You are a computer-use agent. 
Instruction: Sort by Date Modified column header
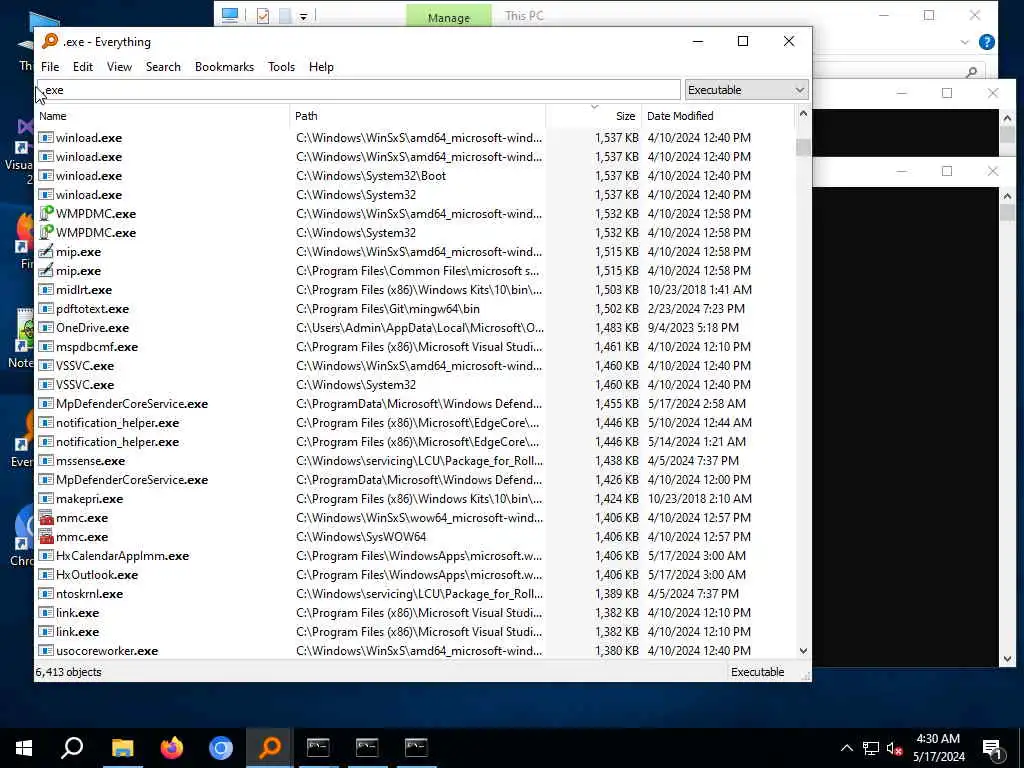click(718, 116)
